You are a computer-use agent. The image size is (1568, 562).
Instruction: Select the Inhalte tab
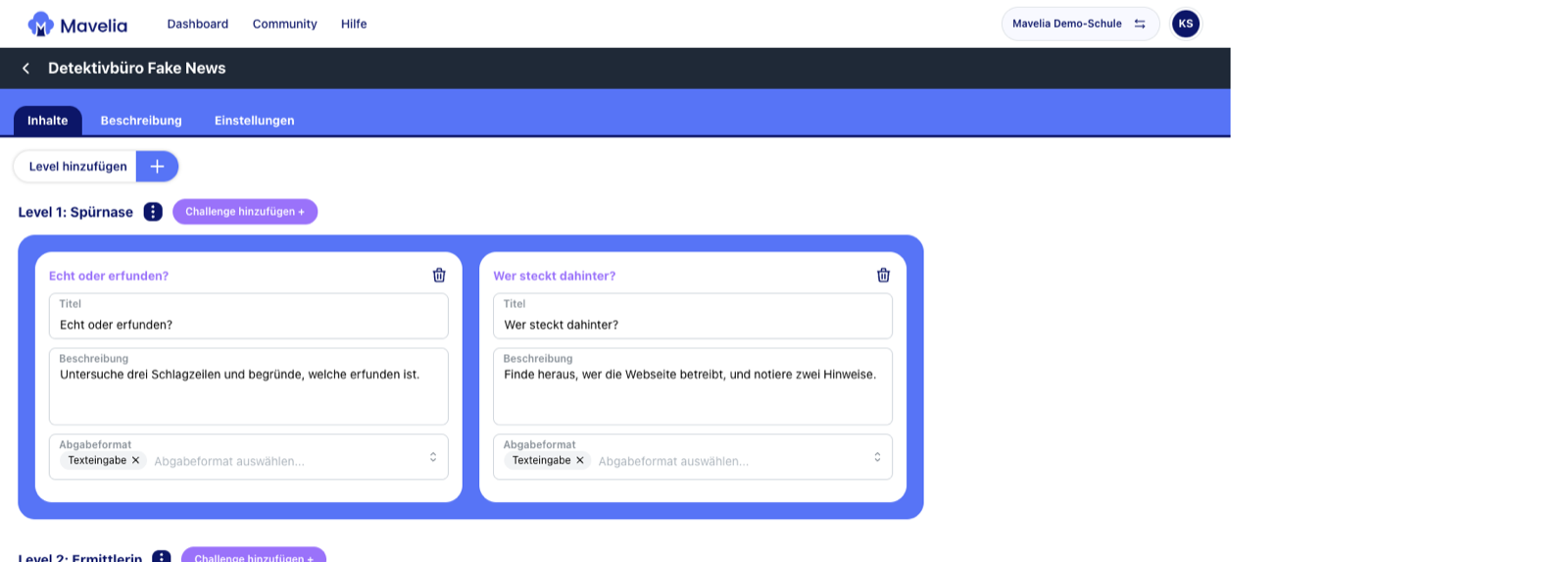[x=48, y=121]
